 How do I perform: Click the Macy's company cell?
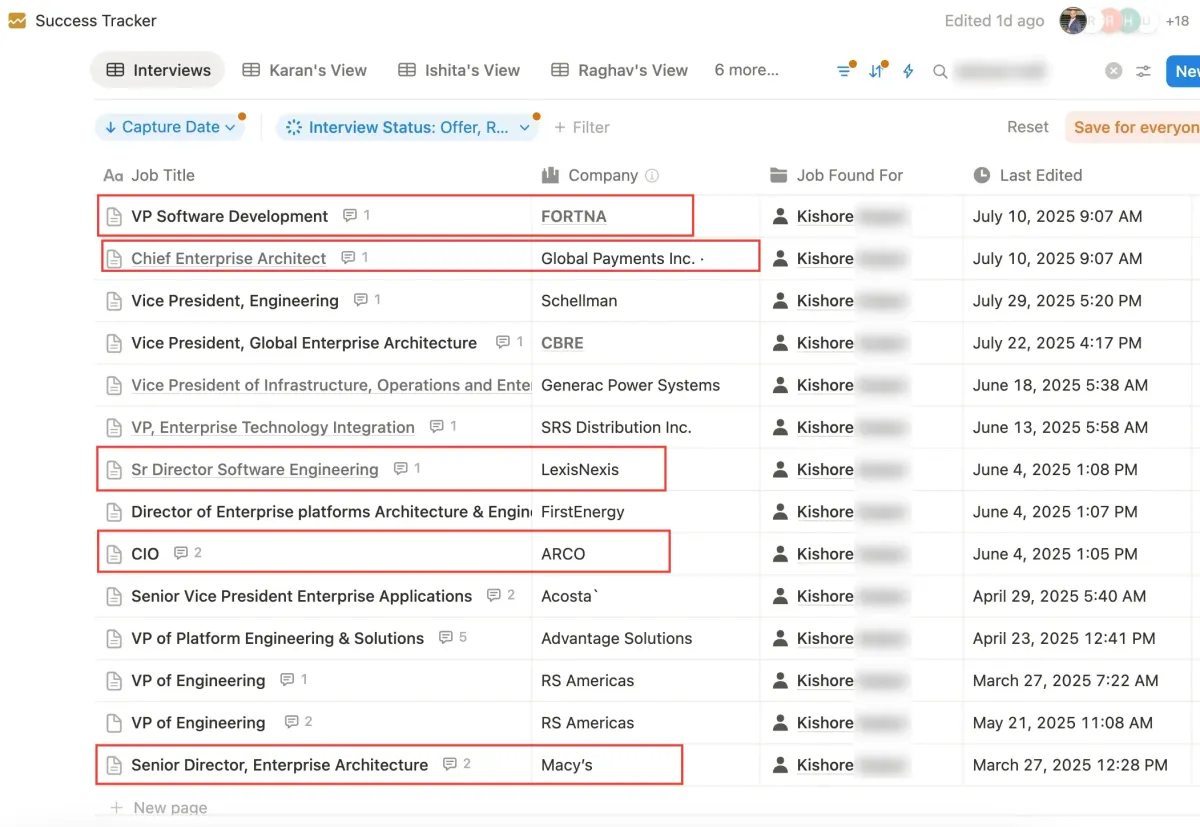[x=567, y=765]
